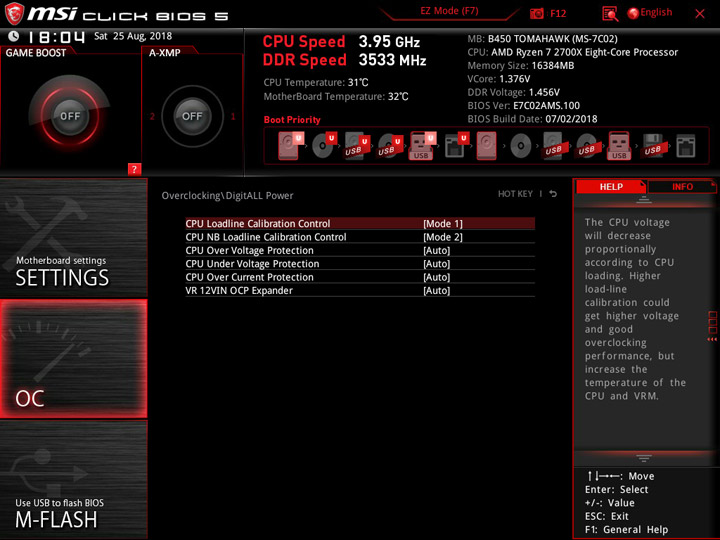Screen dimensions: 720x540
Task: Click the Boot Priority heading
Action: click(292, 119)
